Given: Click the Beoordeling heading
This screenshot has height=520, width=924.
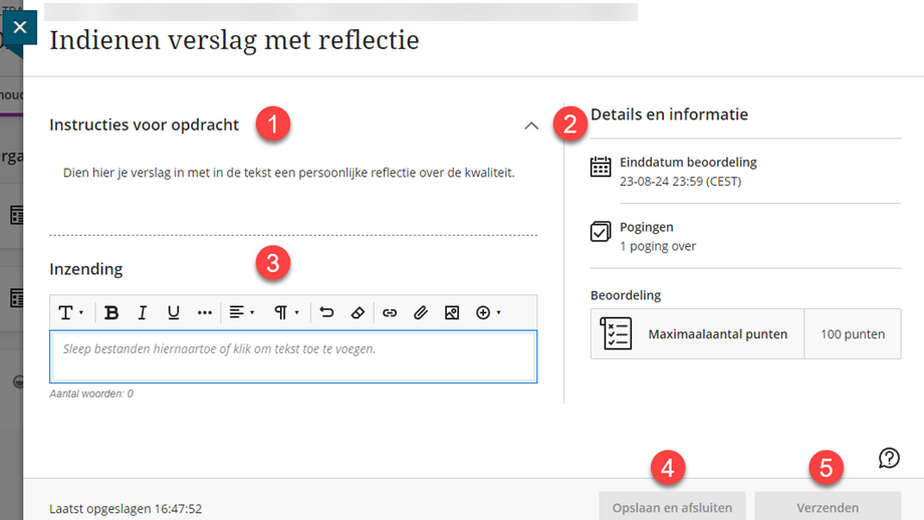Looking at the screenshot, I should 626,295.
